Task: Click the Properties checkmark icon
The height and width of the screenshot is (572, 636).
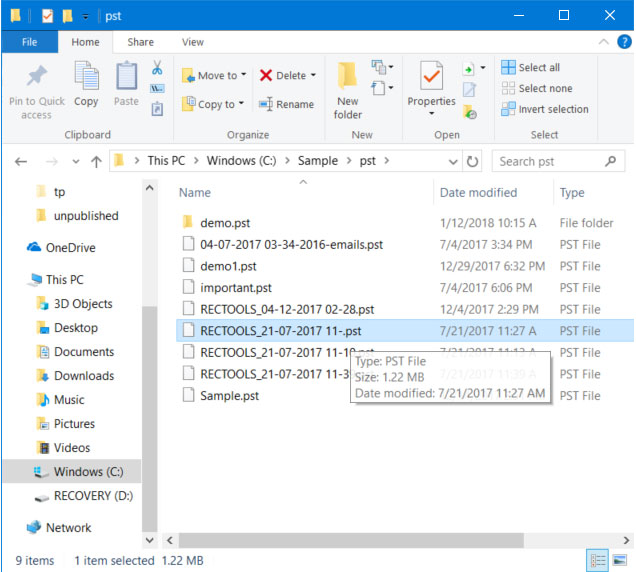Action: click(x=431, y=76)
